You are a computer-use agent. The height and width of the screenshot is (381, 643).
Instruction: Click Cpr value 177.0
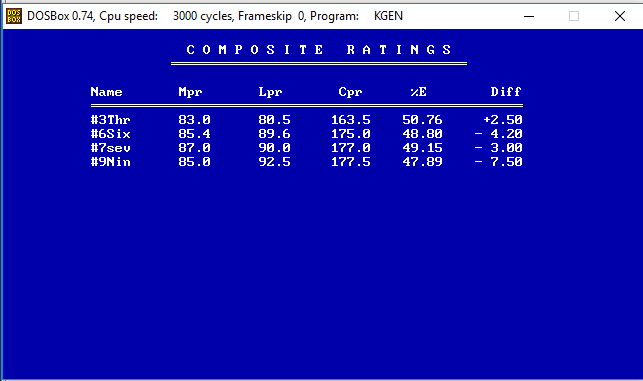[351, 148]
